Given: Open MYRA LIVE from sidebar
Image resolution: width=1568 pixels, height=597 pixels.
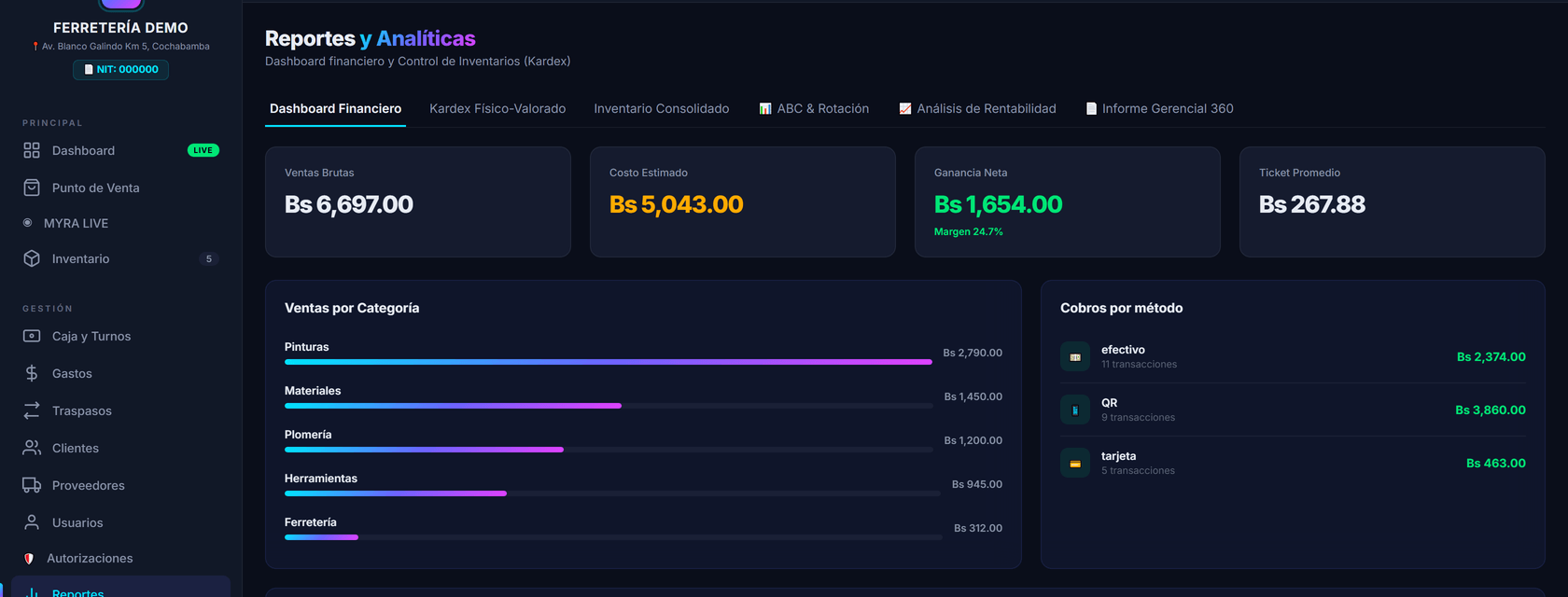Looking at the screenshot, I should 120,223.
